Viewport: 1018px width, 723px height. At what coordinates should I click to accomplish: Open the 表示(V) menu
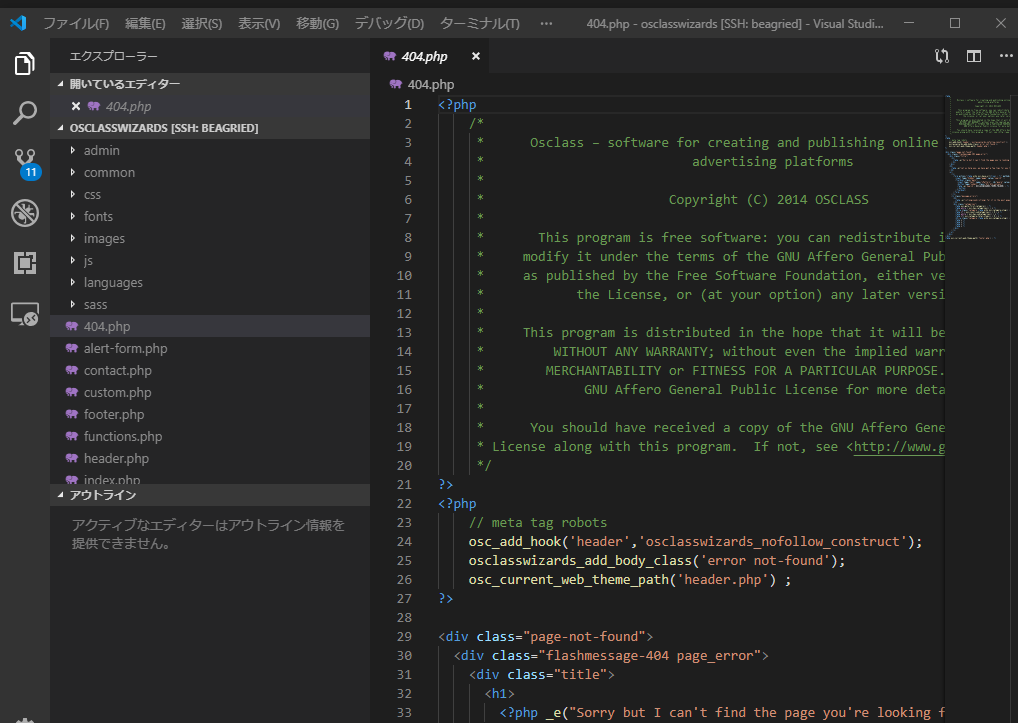click(x=259, y=24)
